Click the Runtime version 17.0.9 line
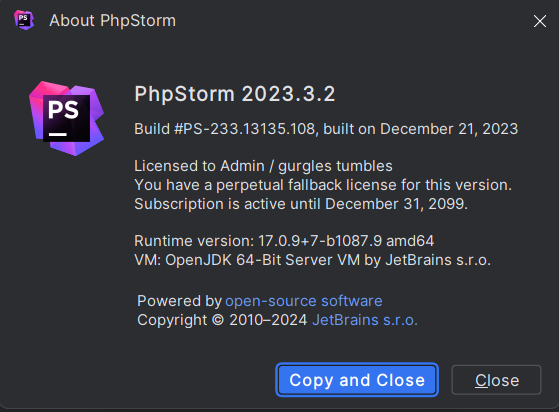This screenshot has width=559, height=412. pos(284,241)
